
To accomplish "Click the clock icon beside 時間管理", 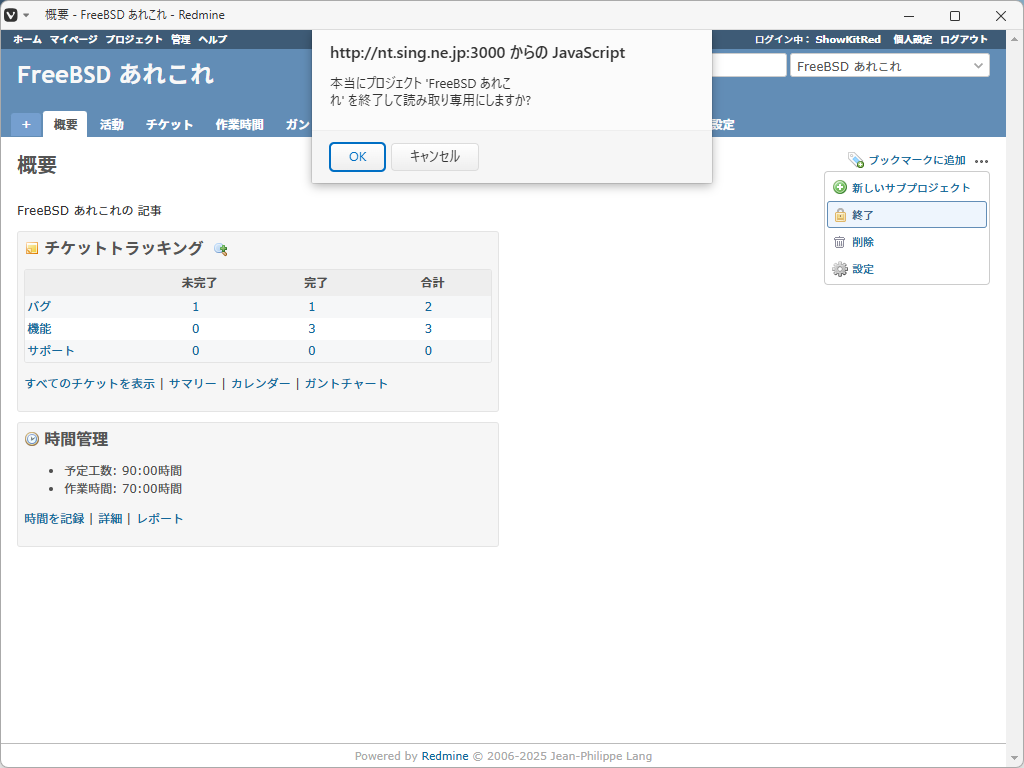I will click(x=31, y=438).
